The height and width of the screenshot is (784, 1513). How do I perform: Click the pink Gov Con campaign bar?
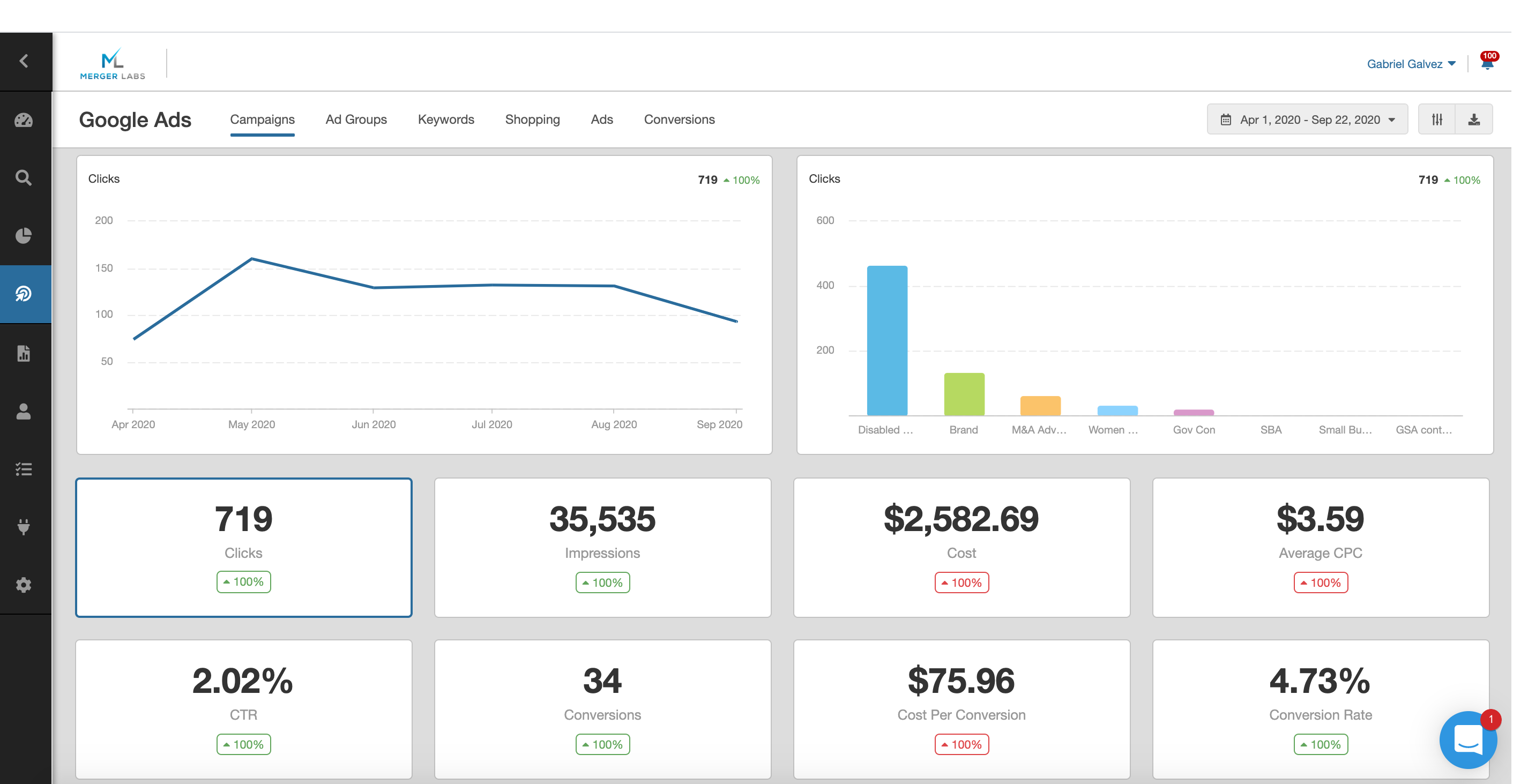point(1194,412)
